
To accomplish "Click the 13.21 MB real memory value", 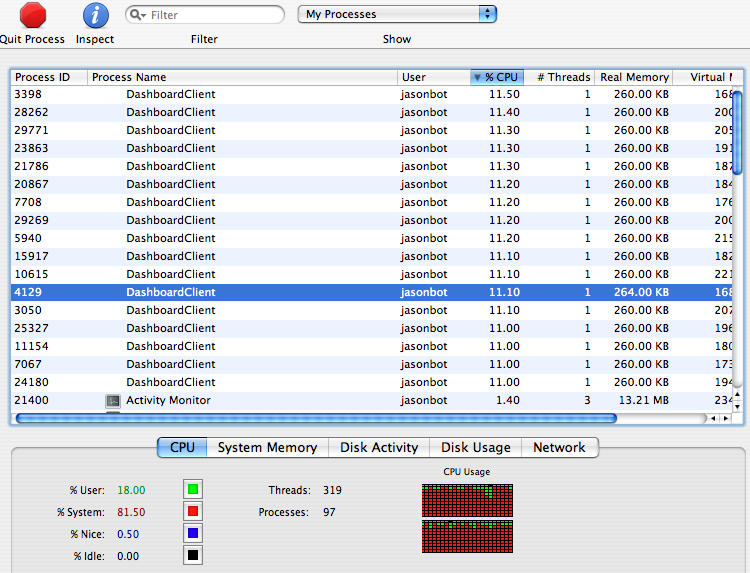I will pyautogui.click(x=643, y=400).
